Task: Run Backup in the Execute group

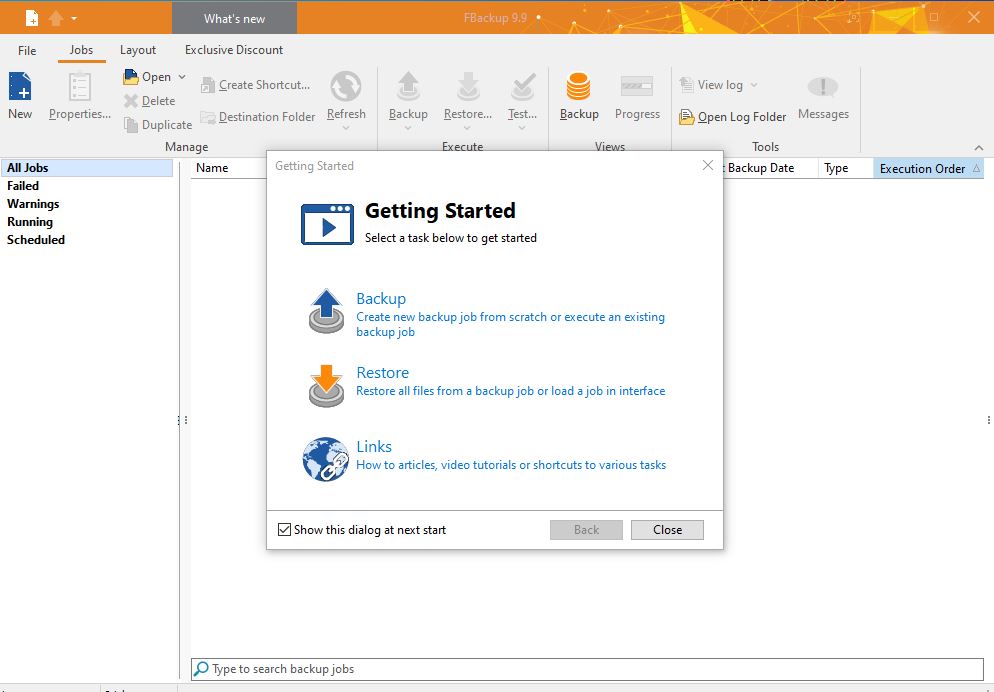Action: (408, 99)
